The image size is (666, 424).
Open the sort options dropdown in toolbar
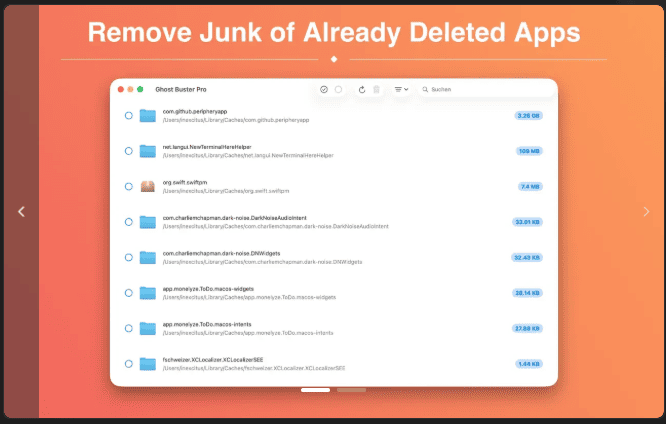(x=401, y=89)
